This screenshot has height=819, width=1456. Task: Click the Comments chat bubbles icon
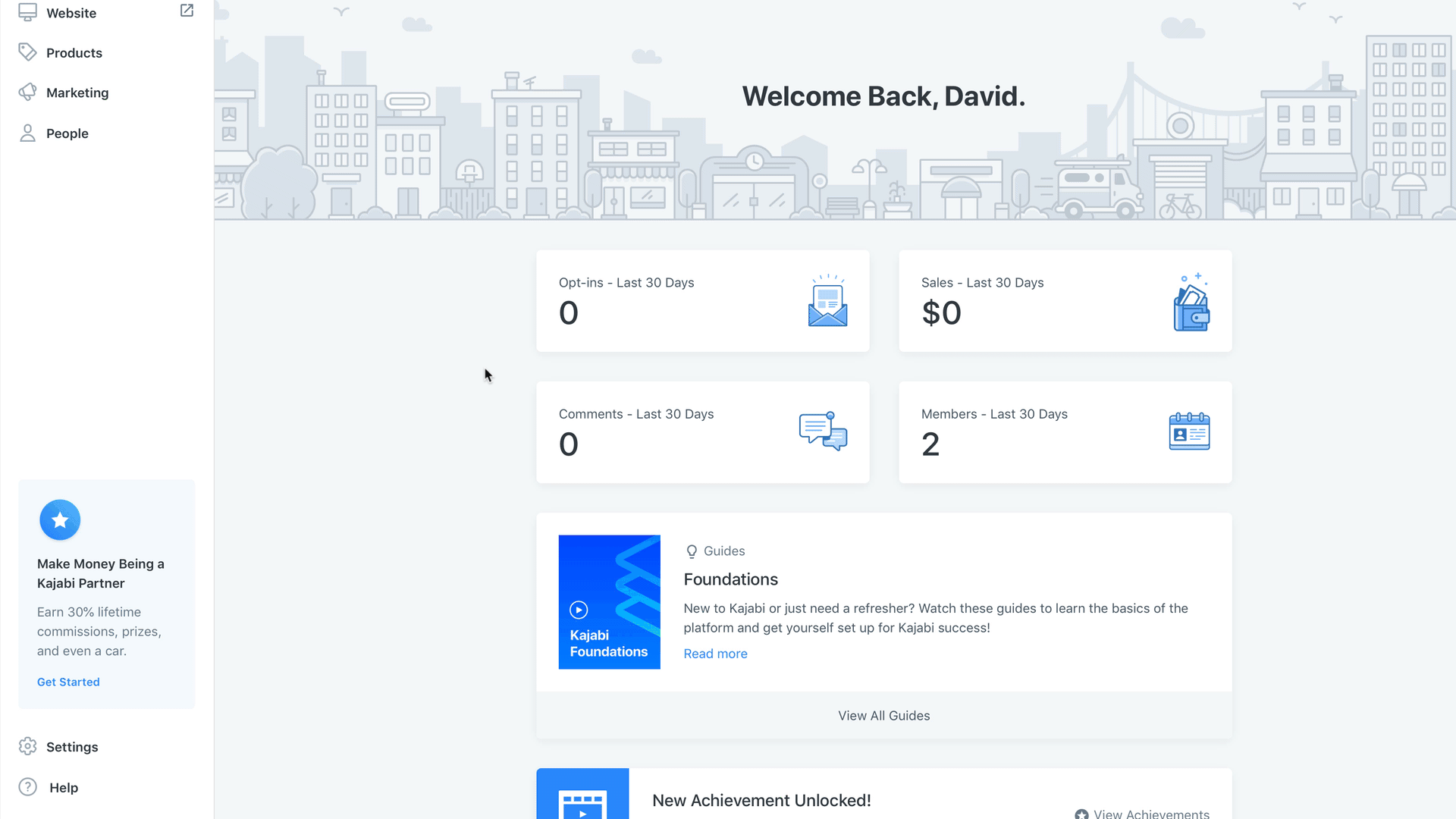[x=823, y=431]
